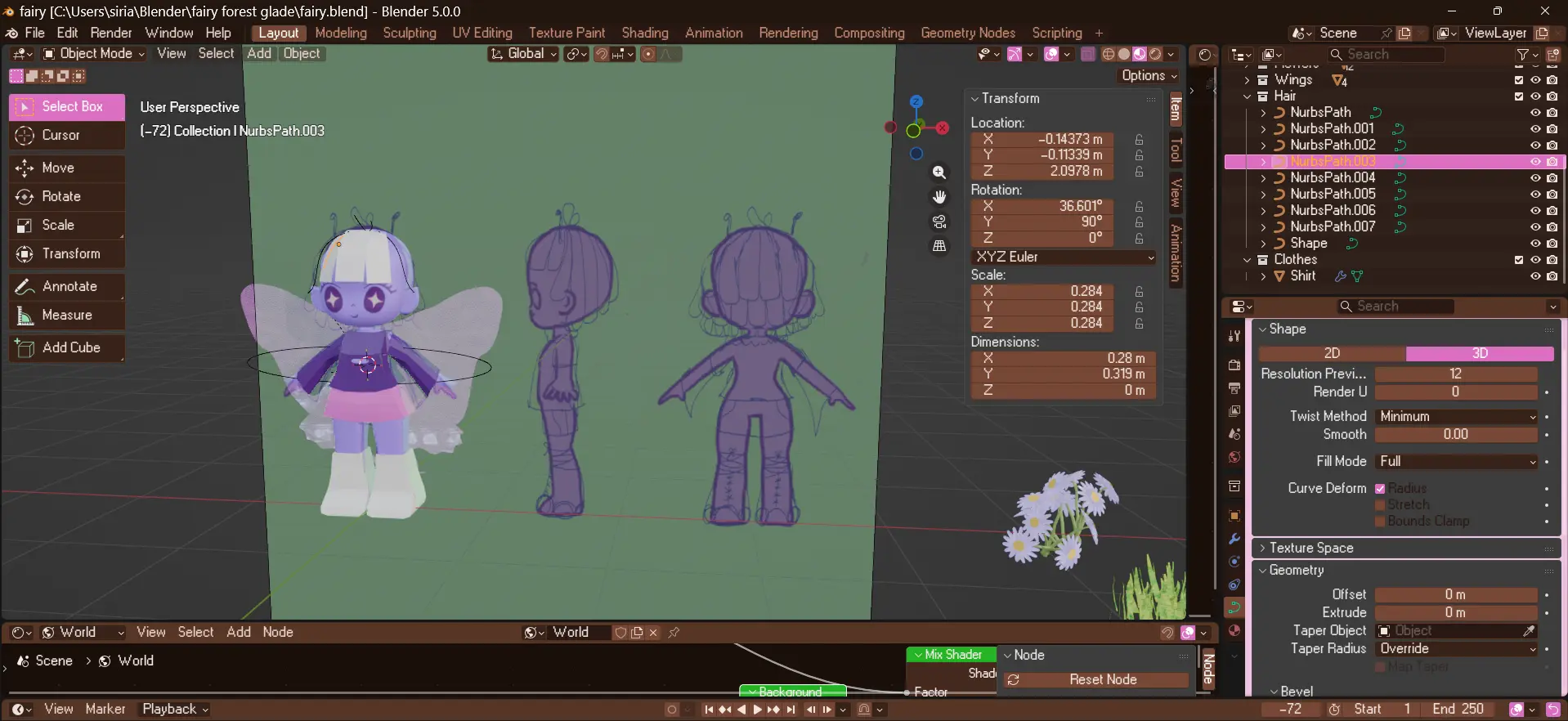Click the Smooth value slider

click(x=1457, y=434)
